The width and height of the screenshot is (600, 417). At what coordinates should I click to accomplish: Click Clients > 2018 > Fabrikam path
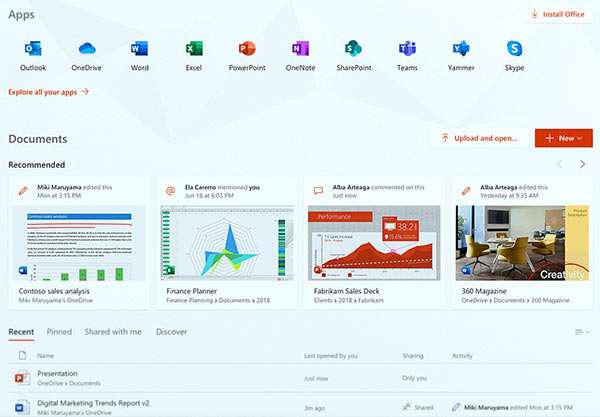(x=349, y=301)
